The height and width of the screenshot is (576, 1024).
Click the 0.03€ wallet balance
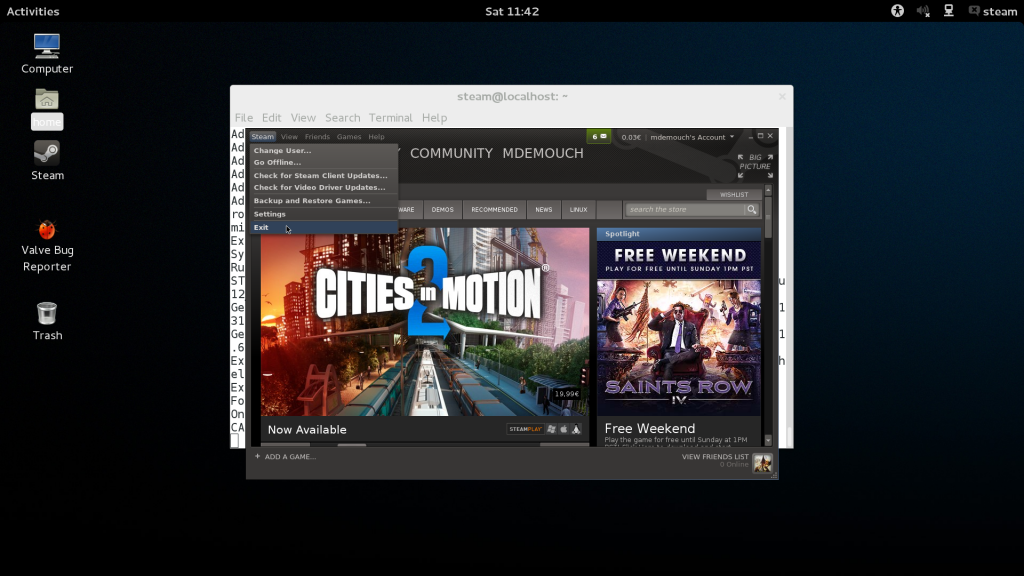[x=631, y=137]
